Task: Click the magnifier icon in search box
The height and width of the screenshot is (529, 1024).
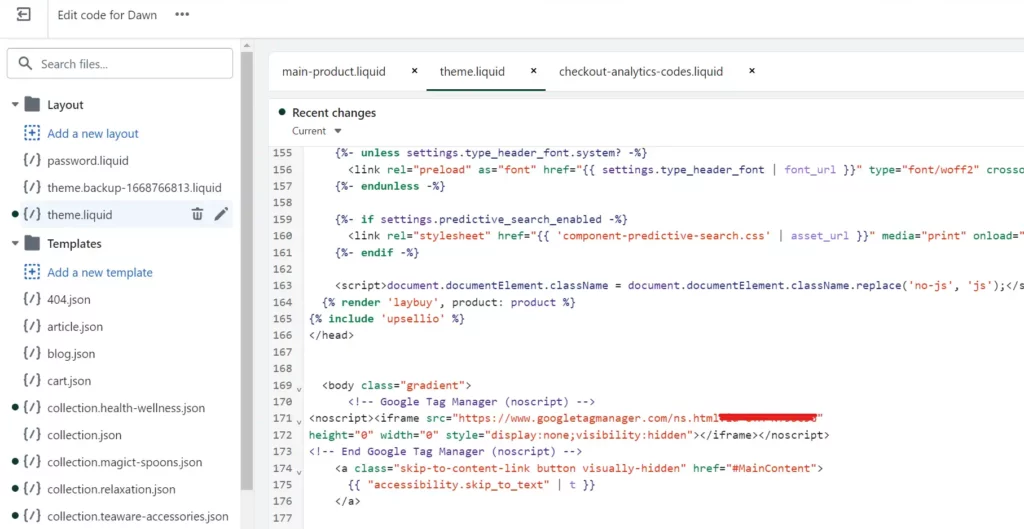Action: point(25,63)
